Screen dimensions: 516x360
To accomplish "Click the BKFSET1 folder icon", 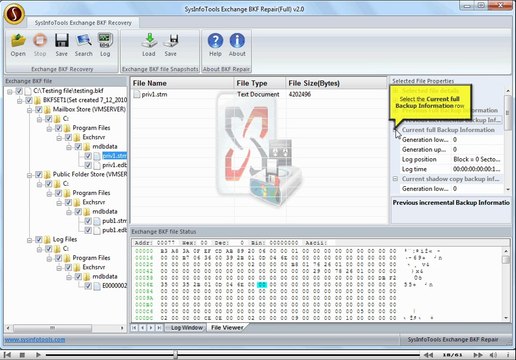I will point(38,100).
